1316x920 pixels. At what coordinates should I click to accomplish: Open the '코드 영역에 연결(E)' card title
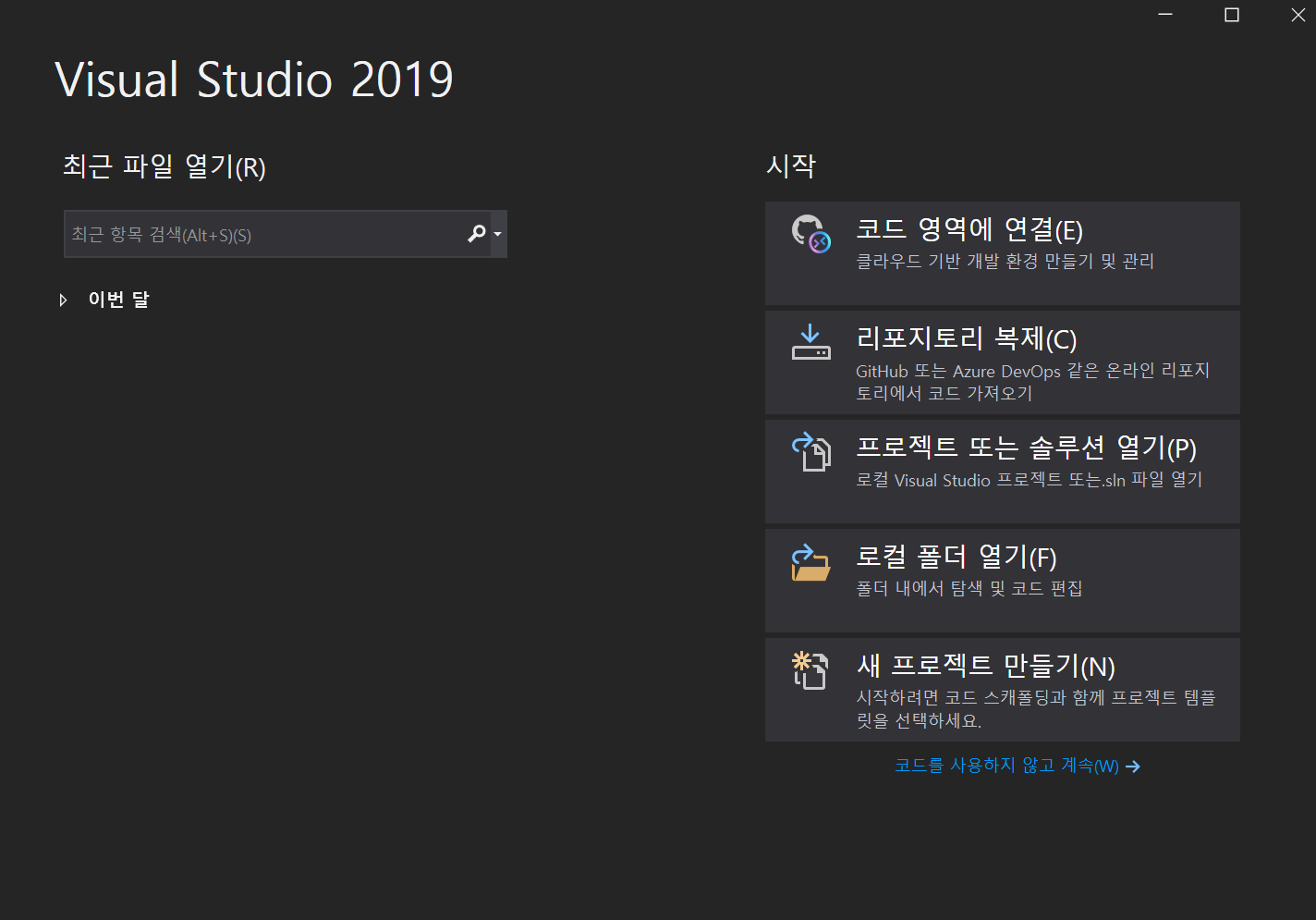pyautogui.click(x=969, y=229)
